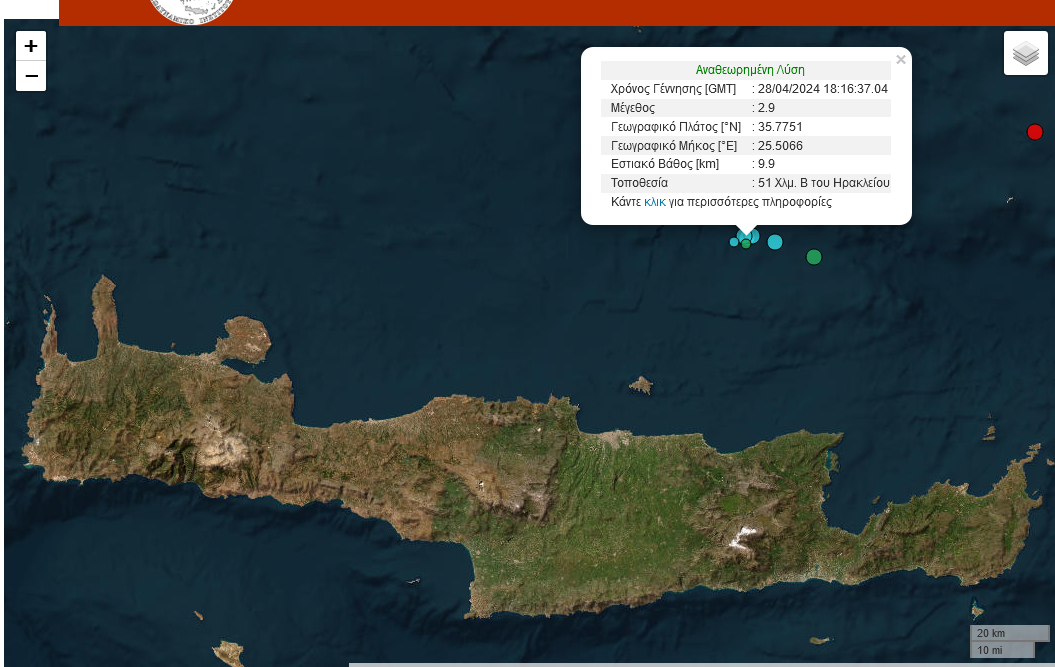Zoom in on the map
The height and width of the screenshot is (667, 1055).
click(x=31, y=46)
